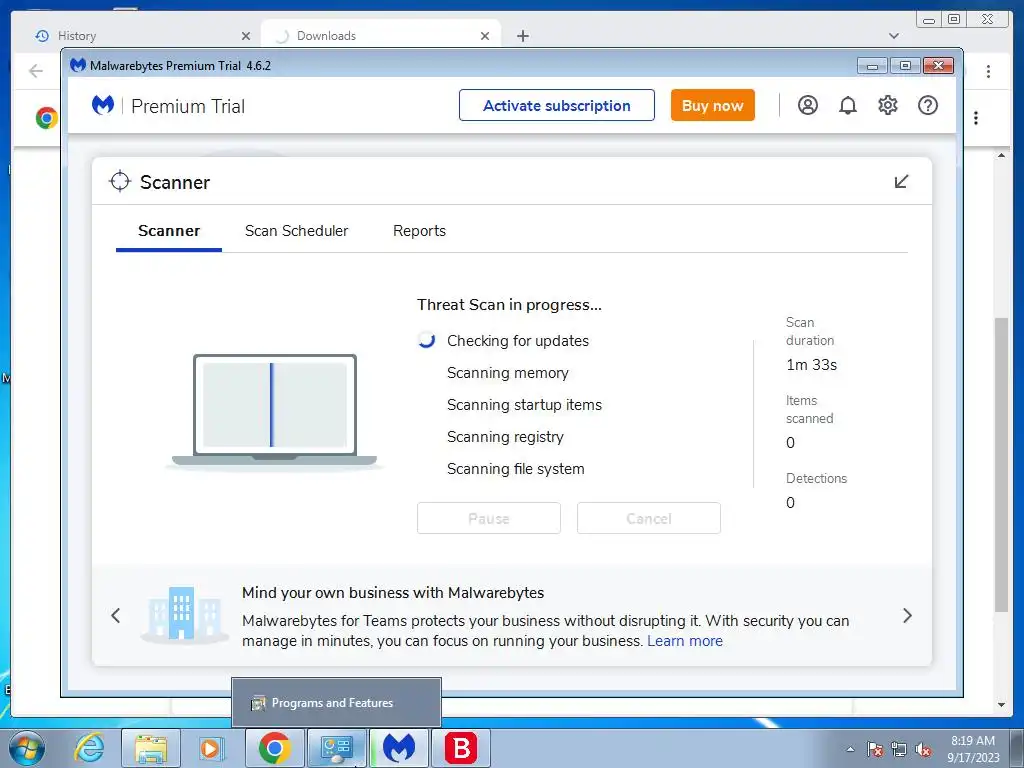Close the History tab in Chrome
1024x768 pixels.
[246, 36]
